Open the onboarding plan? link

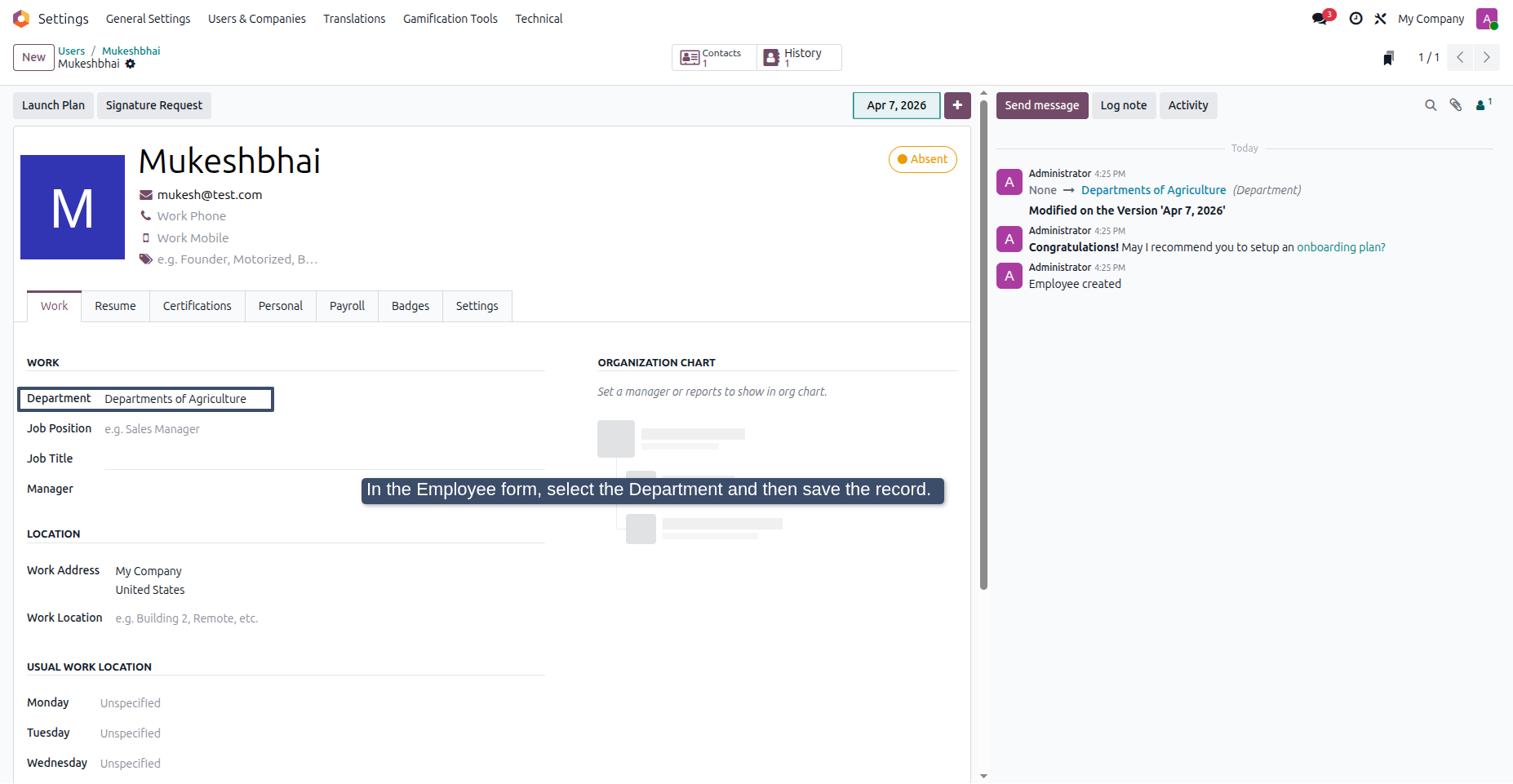pos(1341,247)
